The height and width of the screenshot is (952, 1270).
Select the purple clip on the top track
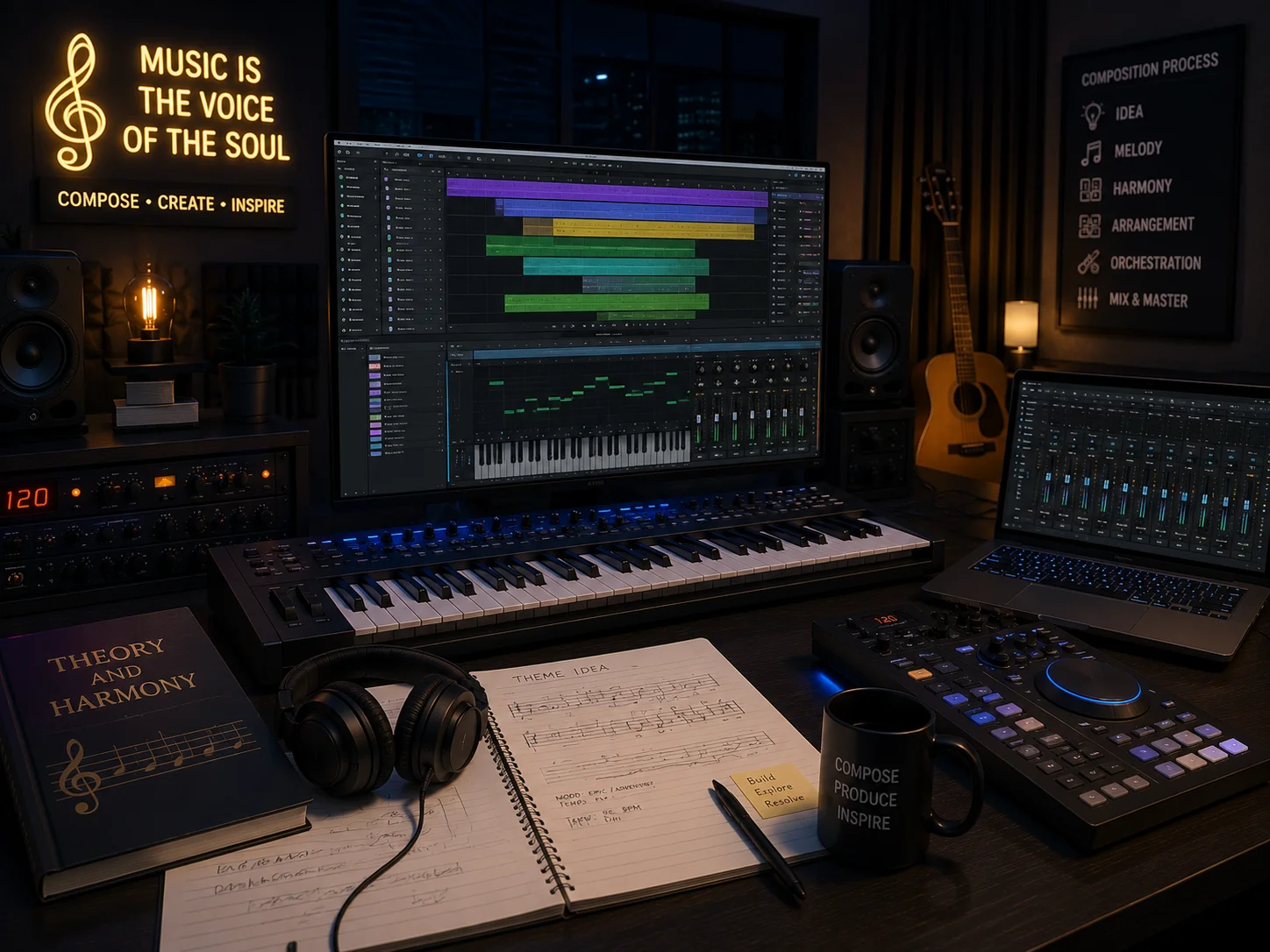tap(607, 190)
